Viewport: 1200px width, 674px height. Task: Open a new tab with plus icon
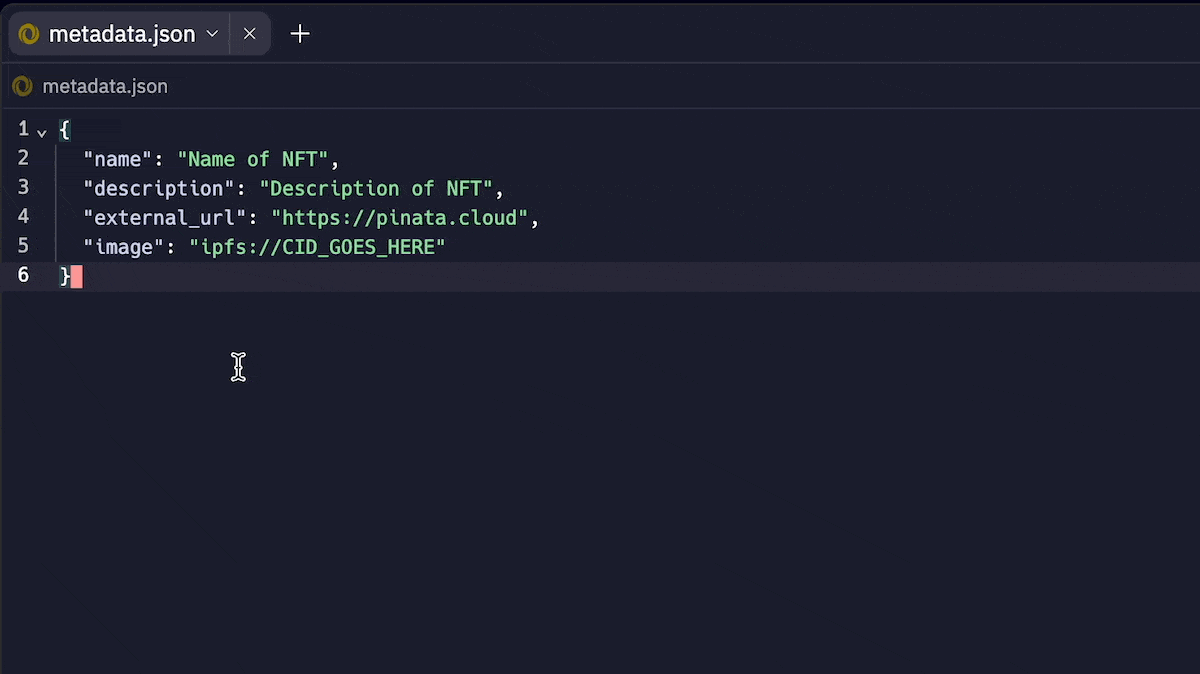pos(300,34)
